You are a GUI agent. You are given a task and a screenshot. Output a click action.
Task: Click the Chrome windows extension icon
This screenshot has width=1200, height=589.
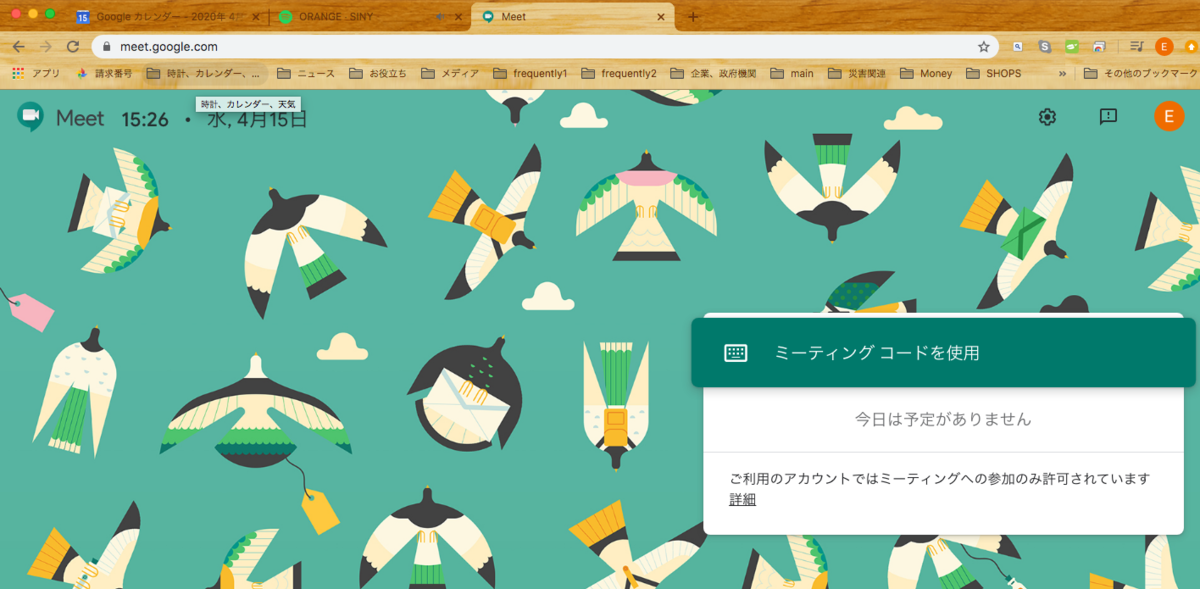pyautogui.click(x=1099, y=46)
